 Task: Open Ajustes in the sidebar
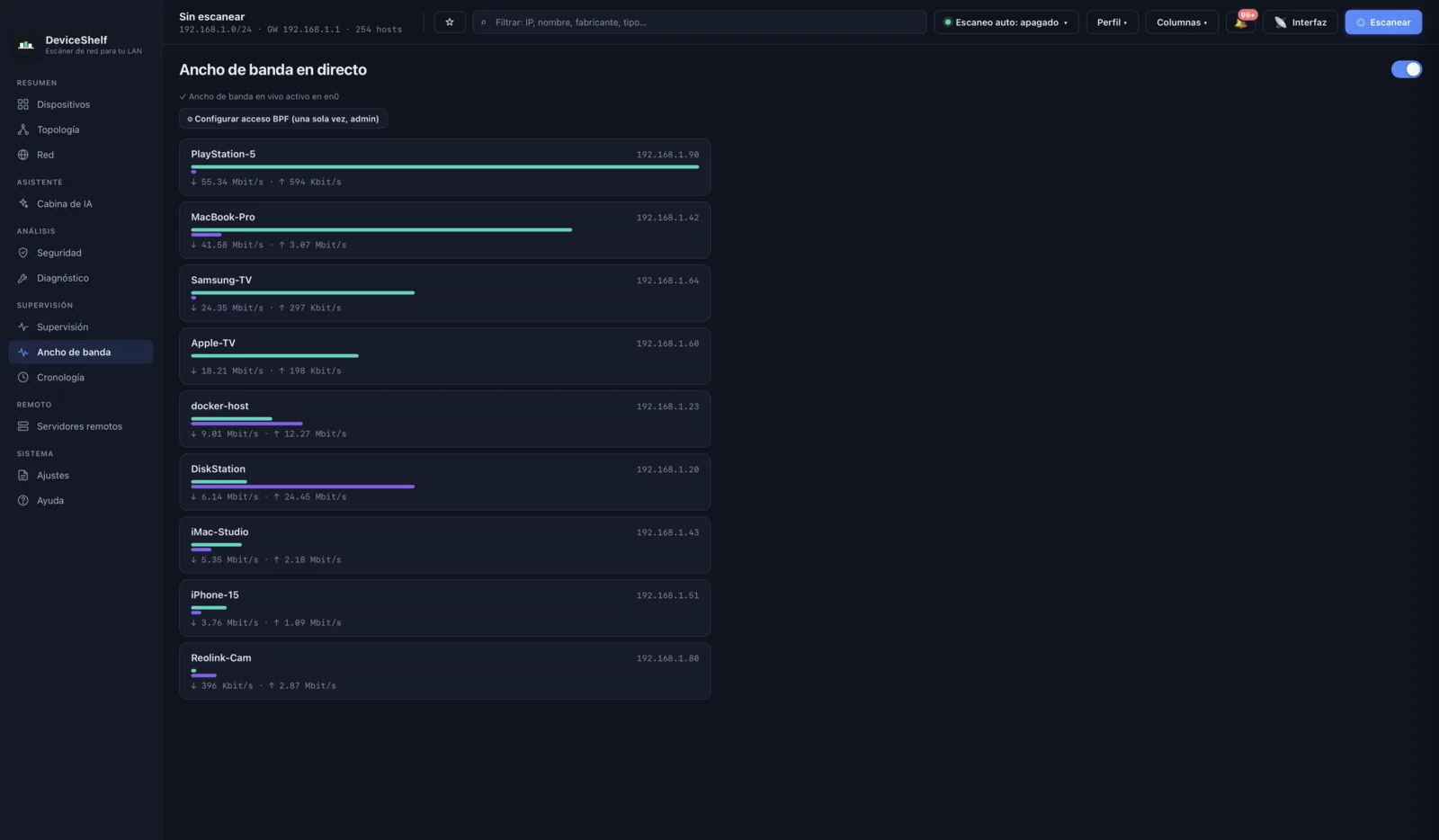tap(81, 476)
